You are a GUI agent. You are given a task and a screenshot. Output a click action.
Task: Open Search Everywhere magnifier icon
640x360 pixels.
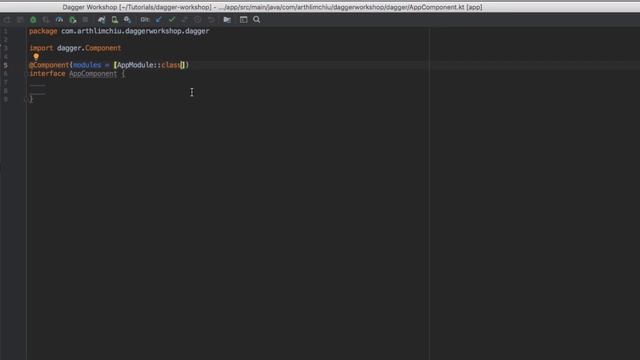(256, 20)
